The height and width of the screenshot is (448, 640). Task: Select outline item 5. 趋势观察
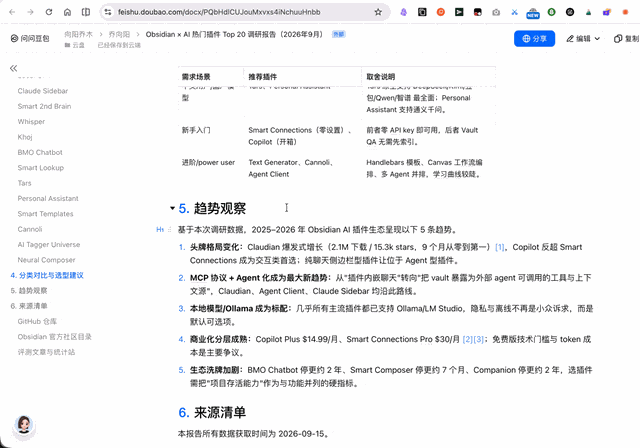[29, 291]
